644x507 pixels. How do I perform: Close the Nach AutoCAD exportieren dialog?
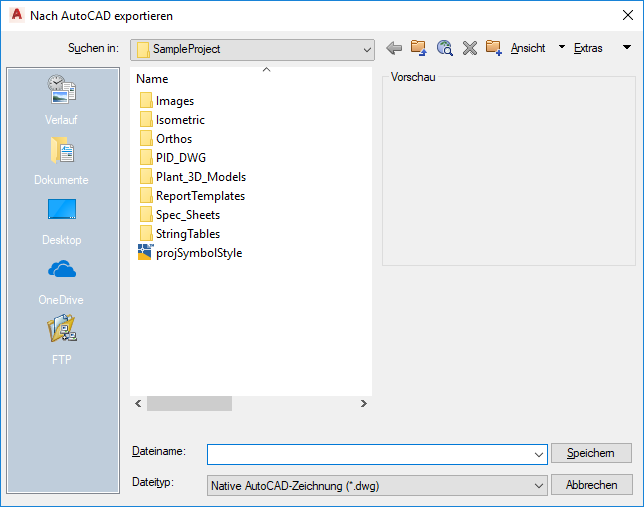[628, 15]
